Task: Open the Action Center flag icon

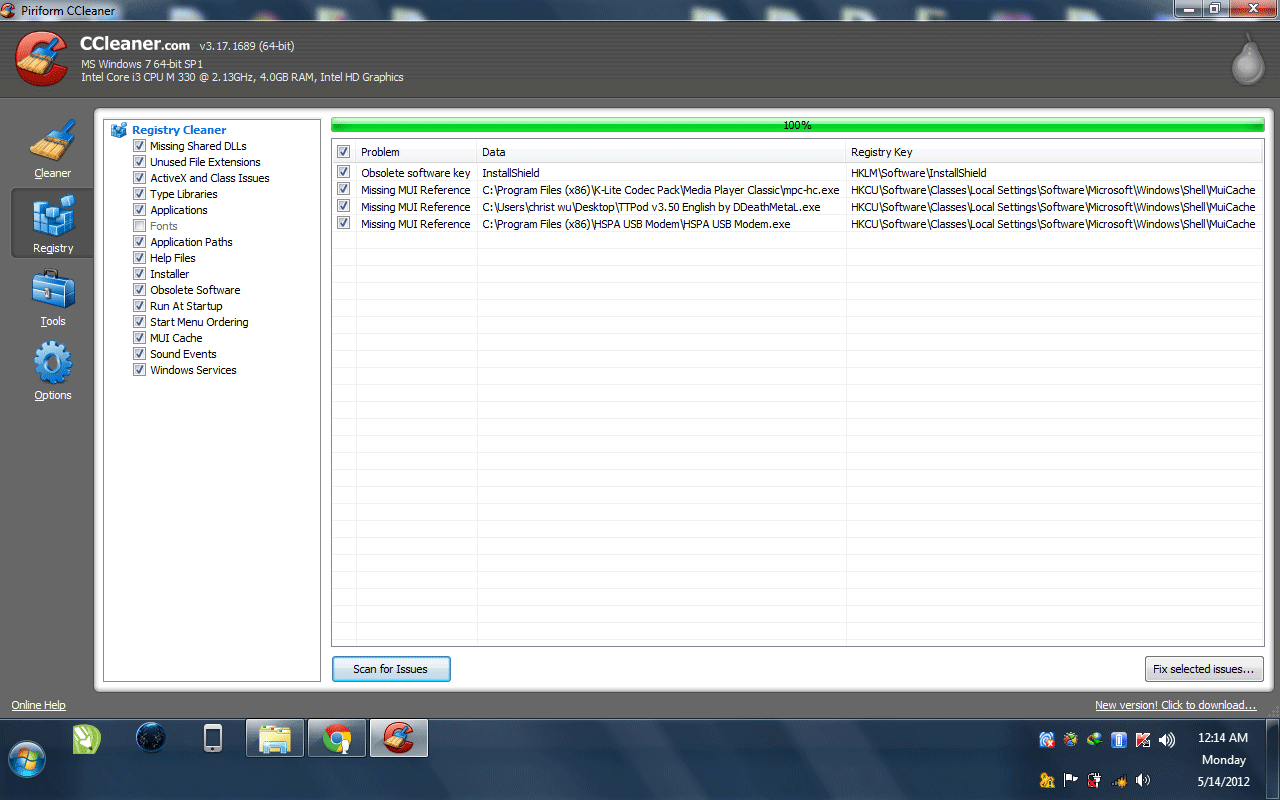Action: (x=1071, y=780)
